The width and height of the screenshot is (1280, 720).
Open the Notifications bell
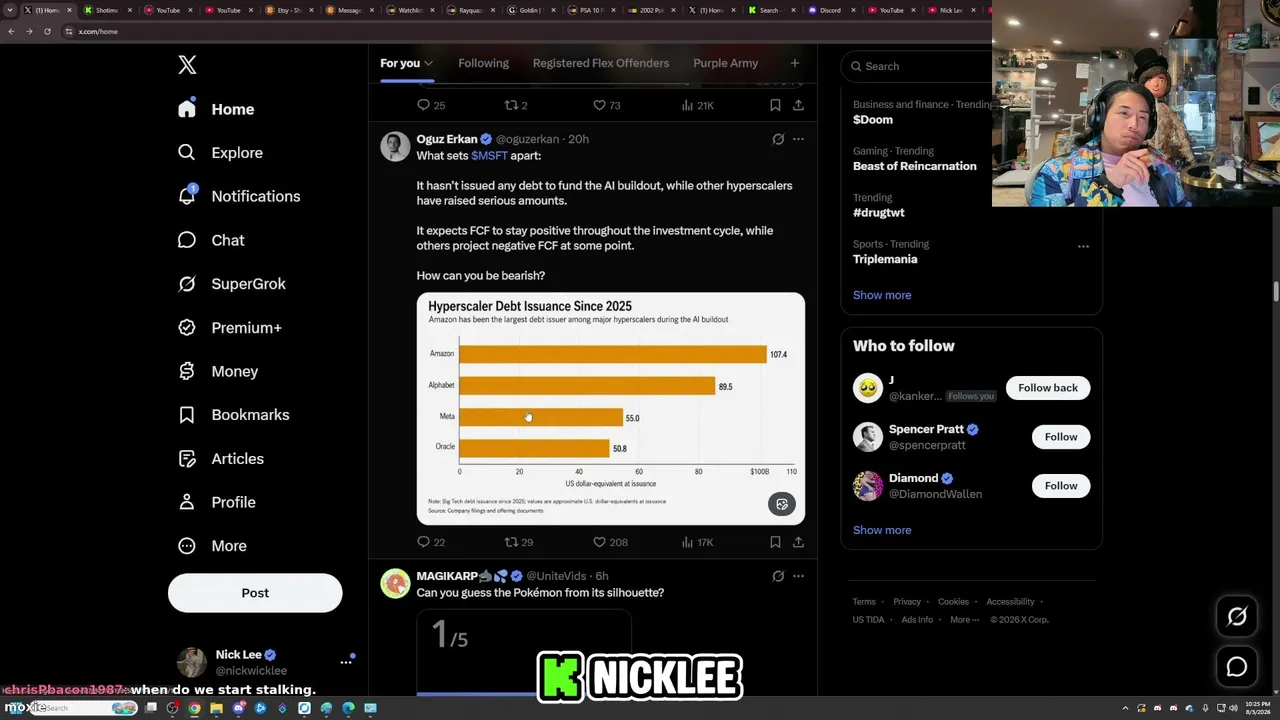click(238, 196)
